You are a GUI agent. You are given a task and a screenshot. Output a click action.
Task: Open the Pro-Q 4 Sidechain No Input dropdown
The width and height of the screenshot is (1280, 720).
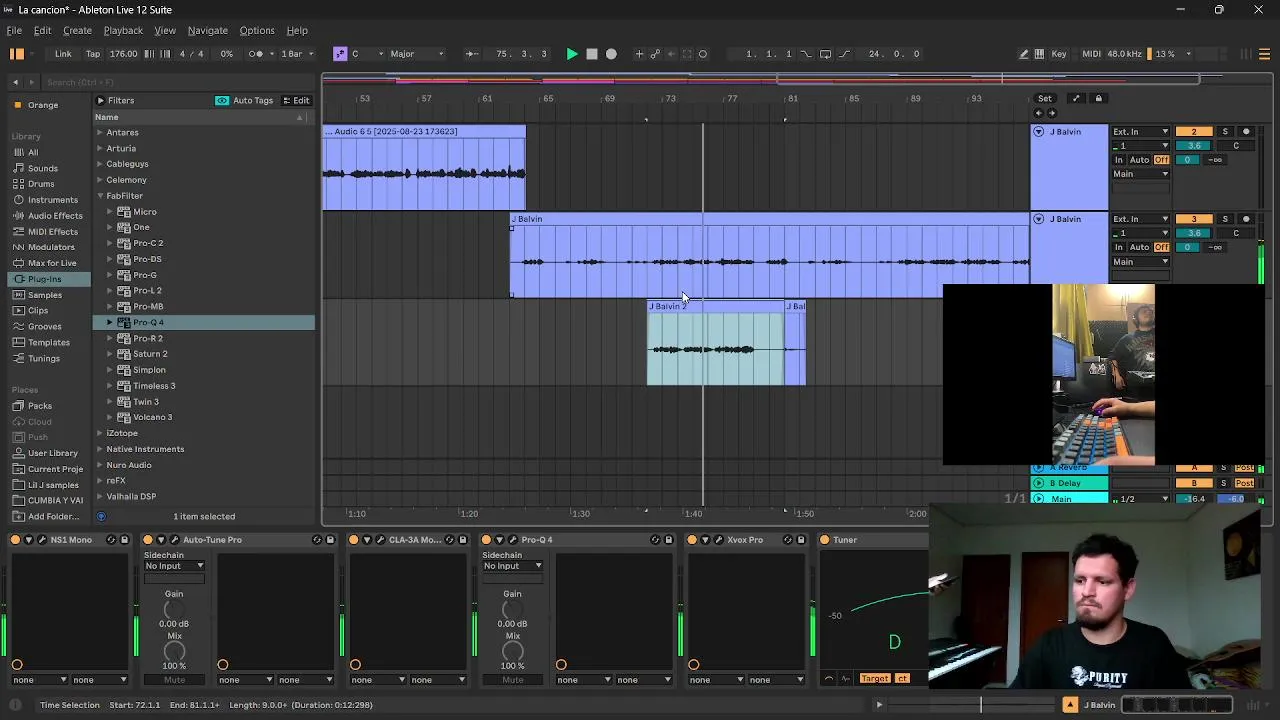(512, 566)
